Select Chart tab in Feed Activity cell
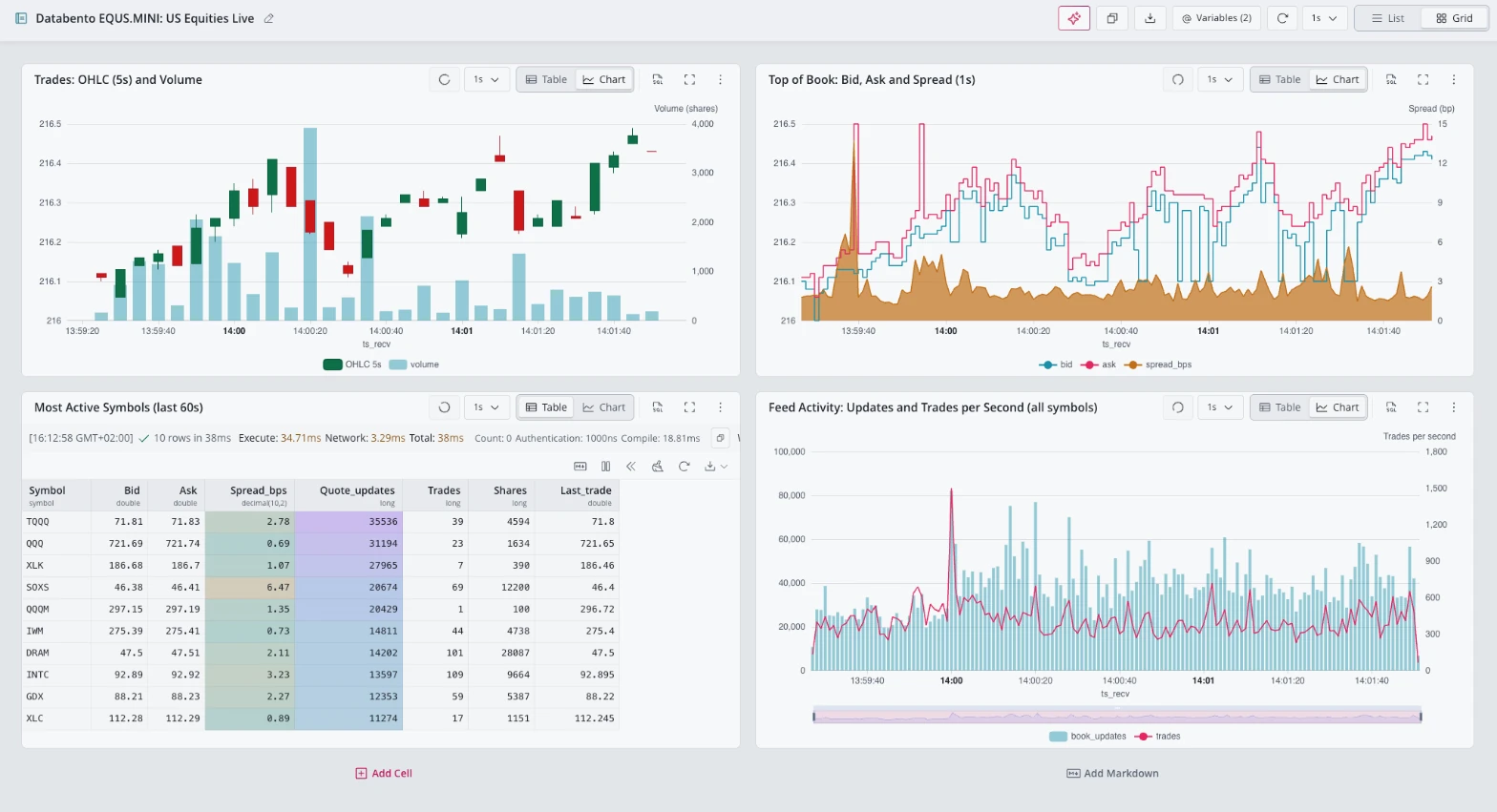The image size is (1497, 812). click(x=1338, y=407)
